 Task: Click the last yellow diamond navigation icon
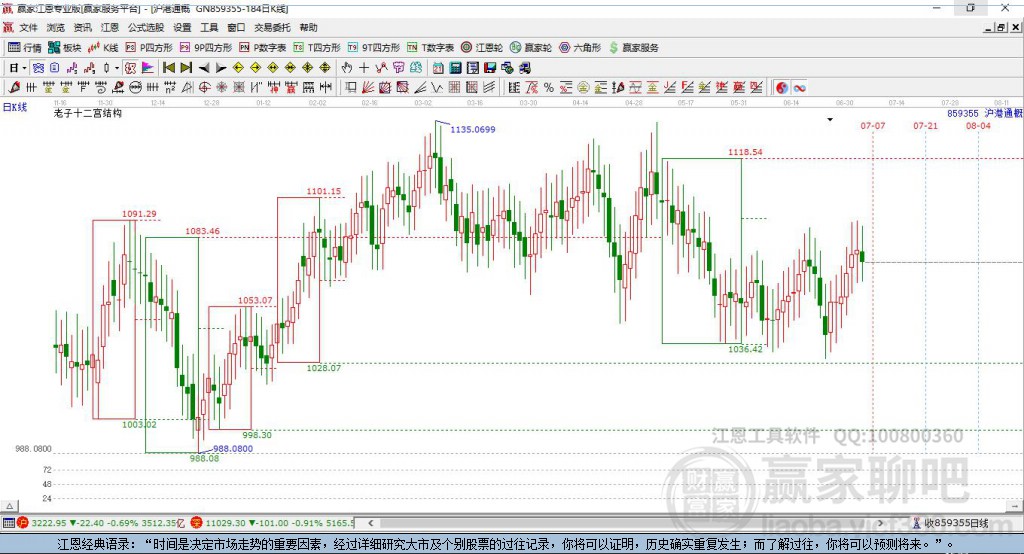tap(325, 68)
